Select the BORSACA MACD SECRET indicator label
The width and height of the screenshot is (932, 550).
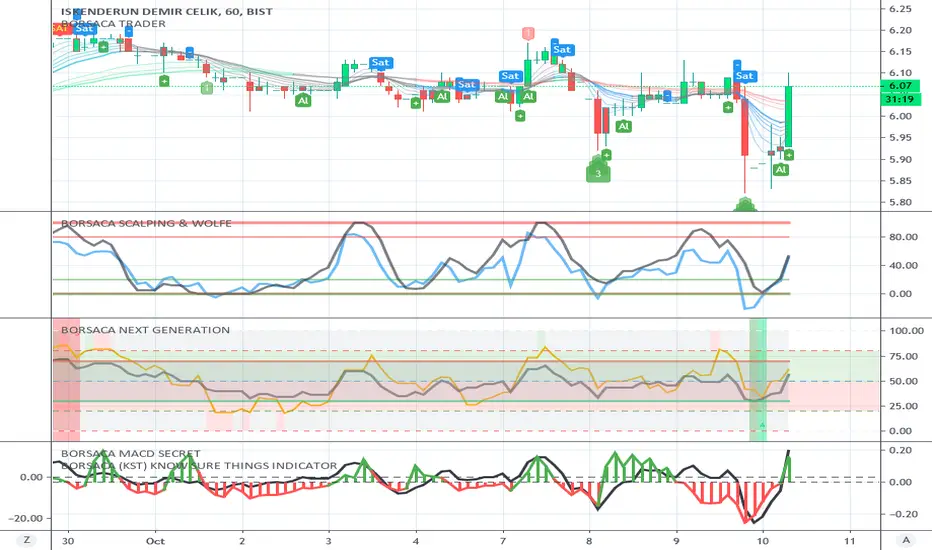[130, 454]
